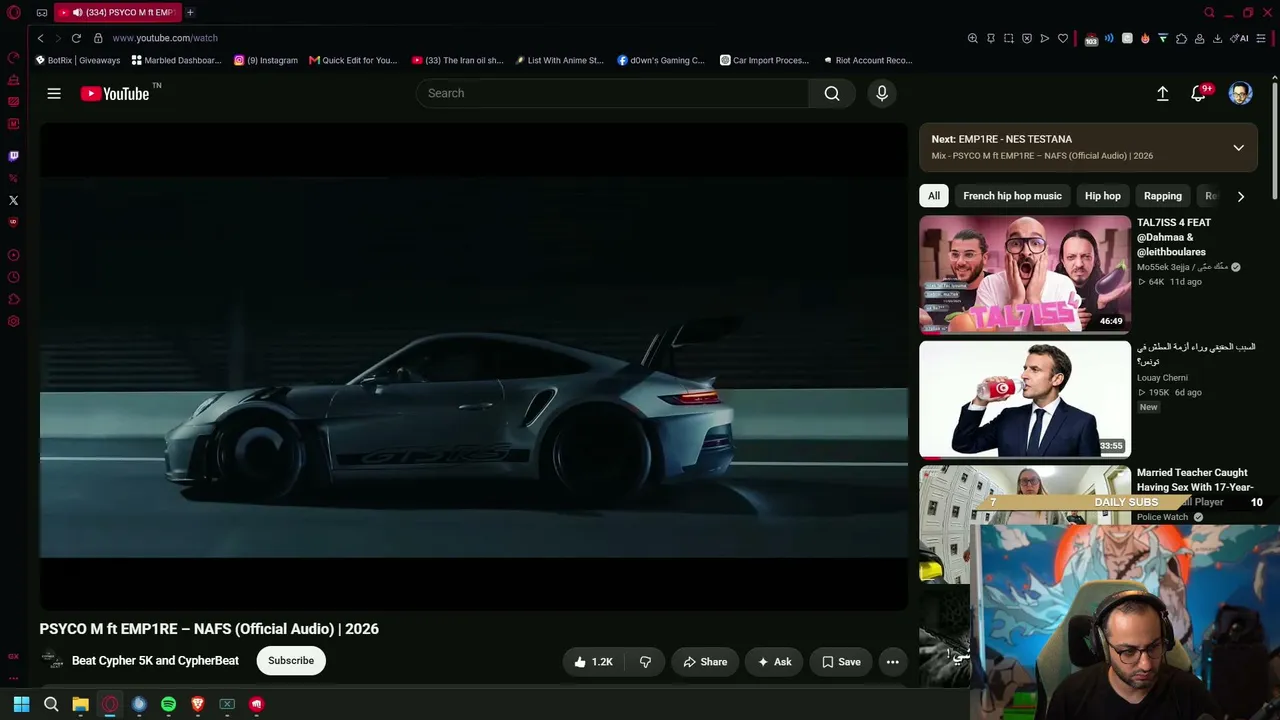Open the Beat Cypher 5K channel avatar
Viewport: 1280px width, 720px height.
click(x=51, y=661)
